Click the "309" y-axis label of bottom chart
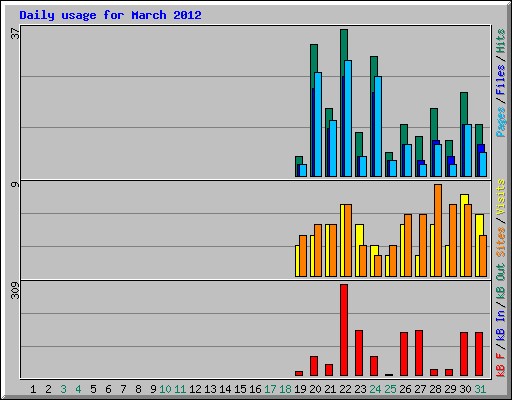The image size is (512, 400). [15, 290]
